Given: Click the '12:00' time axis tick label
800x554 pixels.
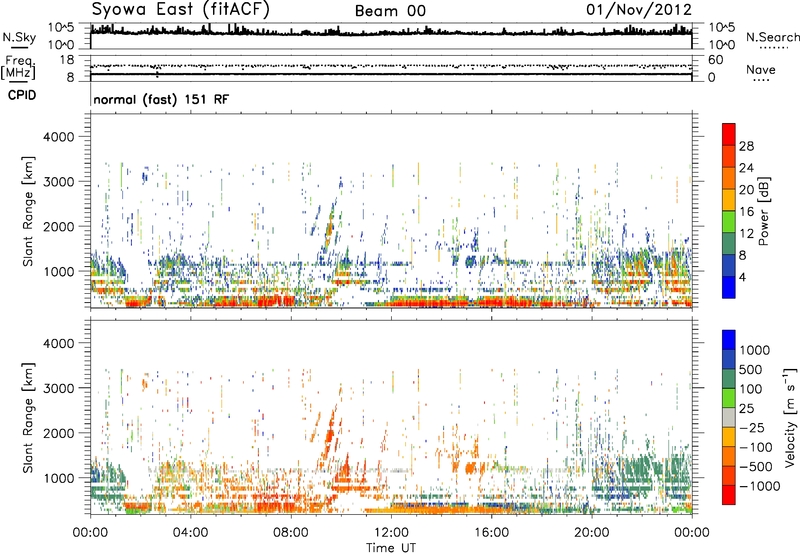Looking at the screenshot, I should (391, 533).
